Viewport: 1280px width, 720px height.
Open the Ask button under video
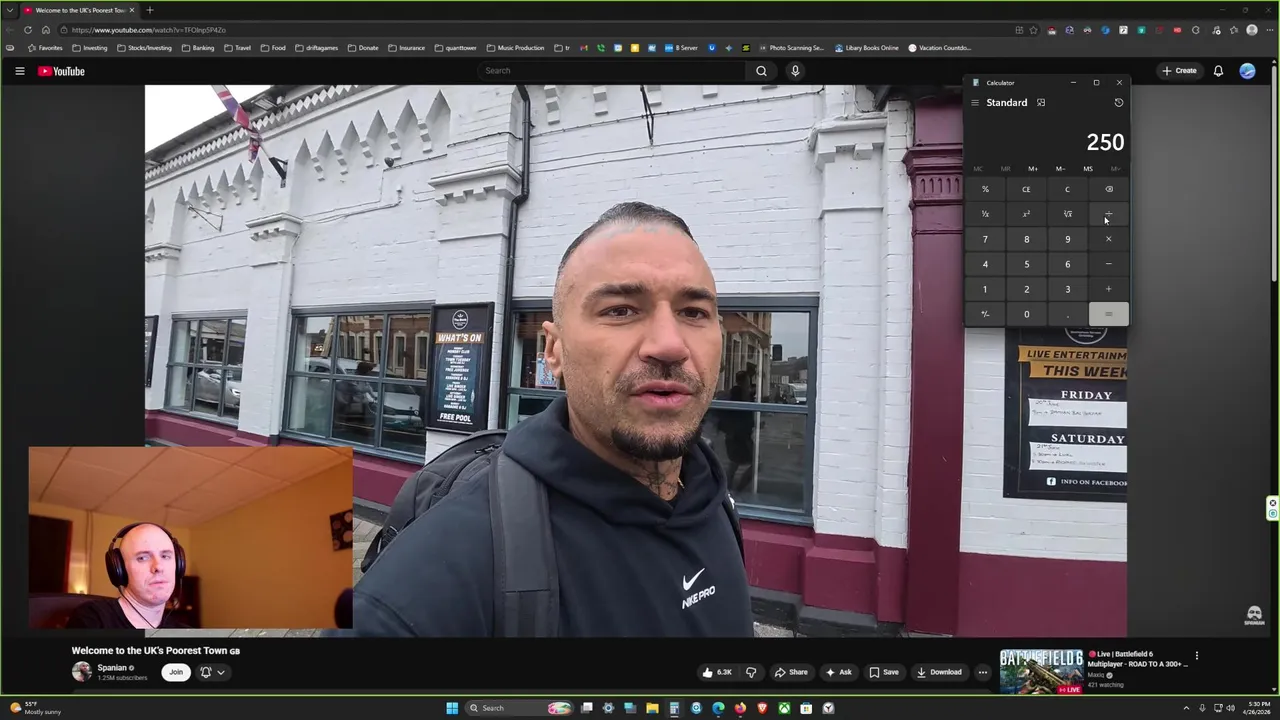click(838, 672)
